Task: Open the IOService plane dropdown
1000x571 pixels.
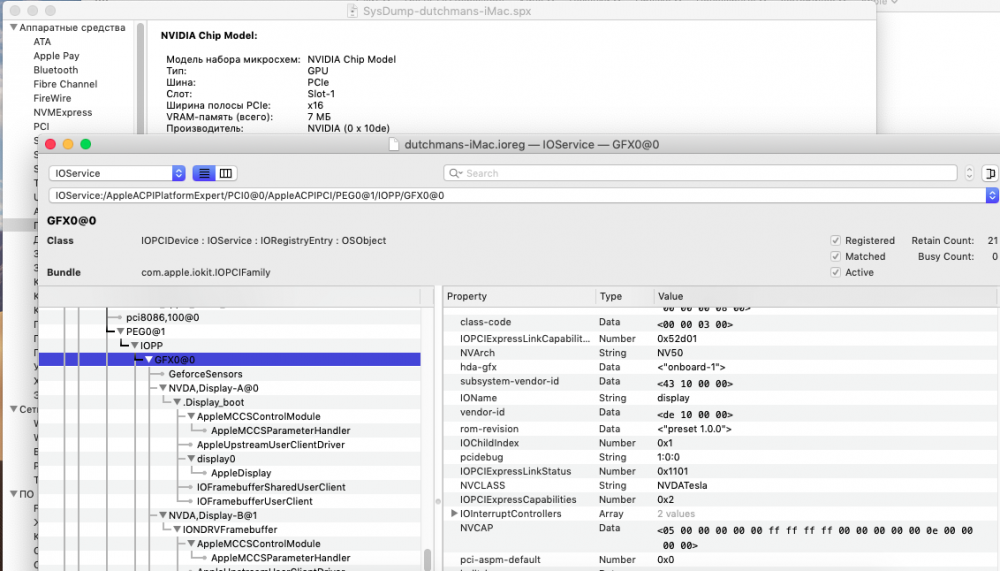Action: click(x=117, y=173)
